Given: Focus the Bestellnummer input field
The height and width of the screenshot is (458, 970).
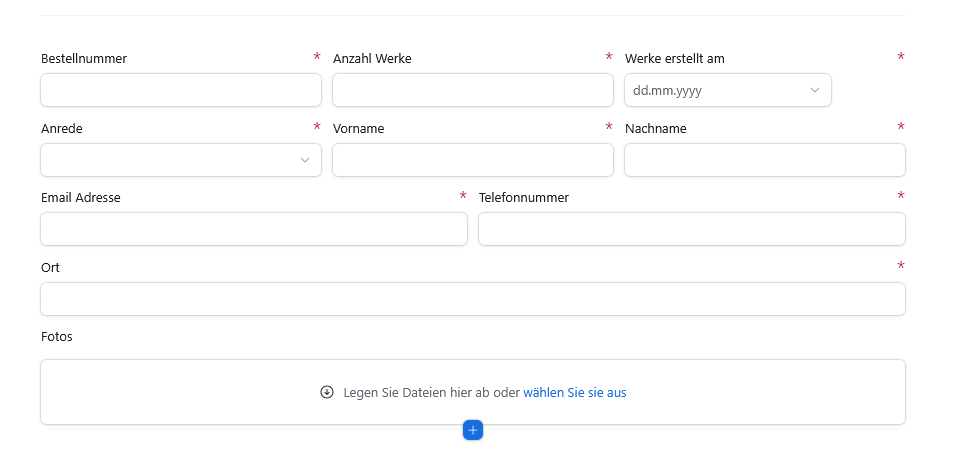Looking at the screenshot, I should pyautogui.click(x=181, y=90).
